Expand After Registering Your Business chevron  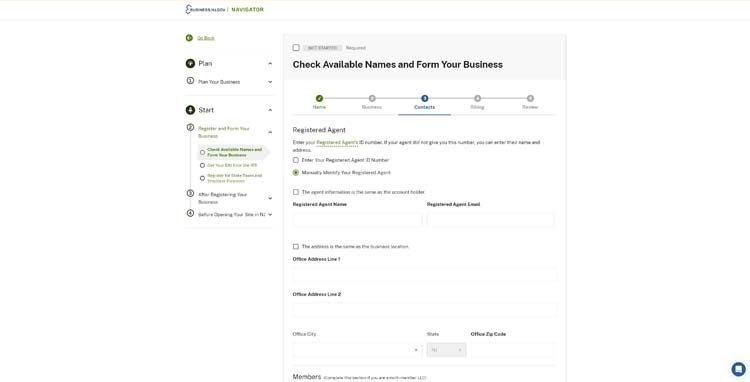(x=270, y=198)
